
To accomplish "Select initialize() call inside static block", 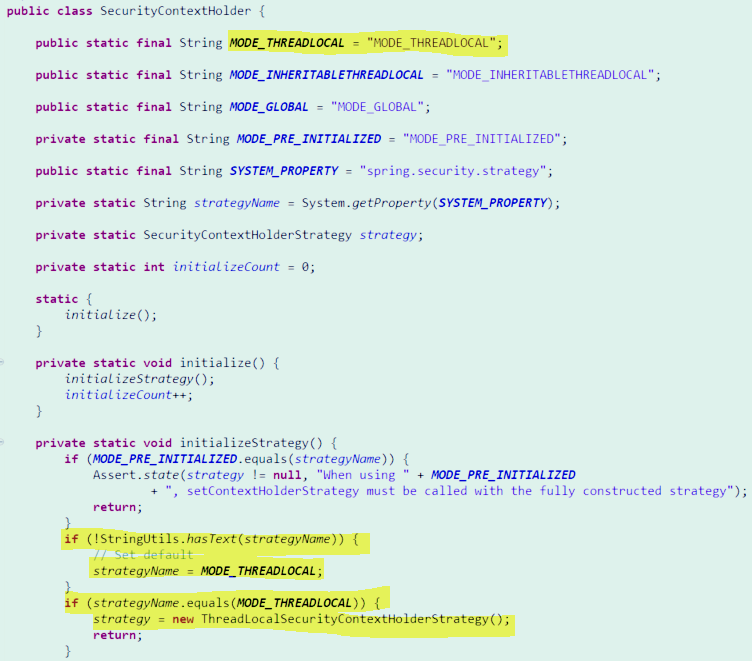I will point(110,315).
